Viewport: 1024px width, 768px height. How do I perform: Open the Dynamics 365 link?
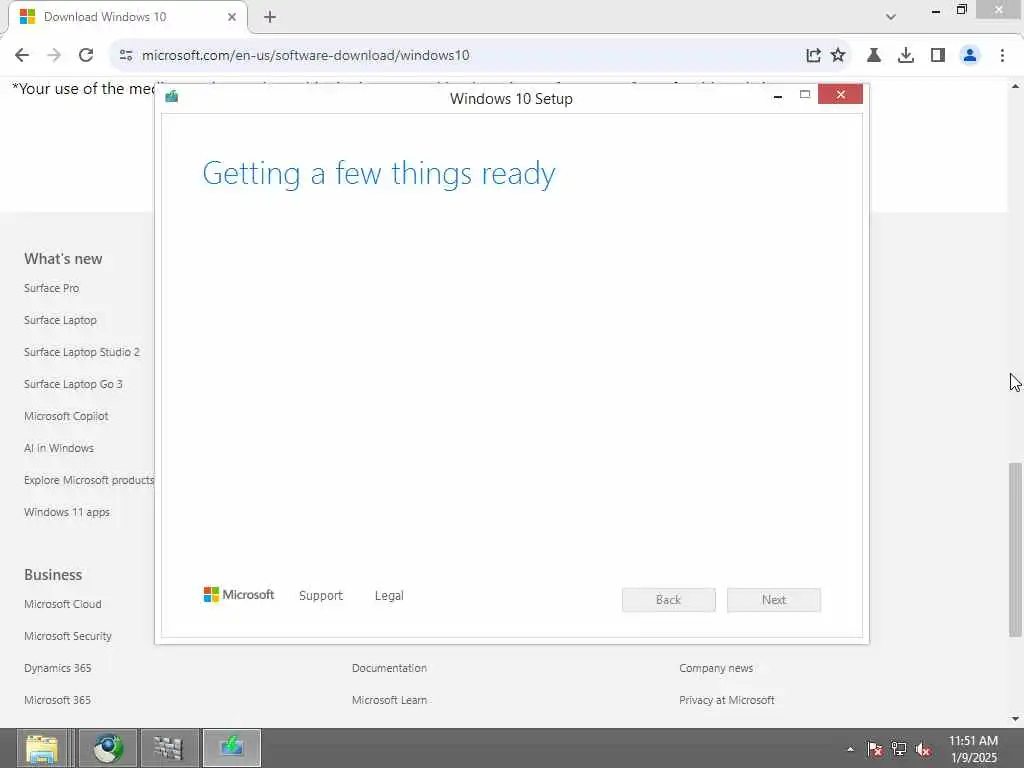pos(57,668)
